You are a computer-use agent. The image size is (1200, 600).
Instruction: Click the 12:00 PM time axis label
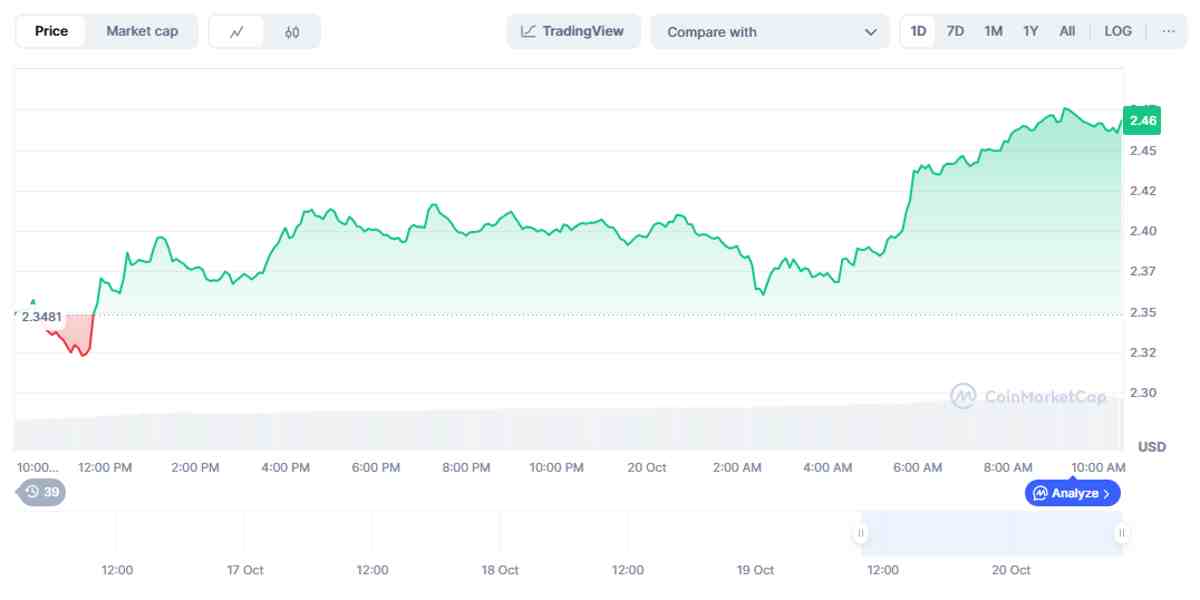(104, 468)
